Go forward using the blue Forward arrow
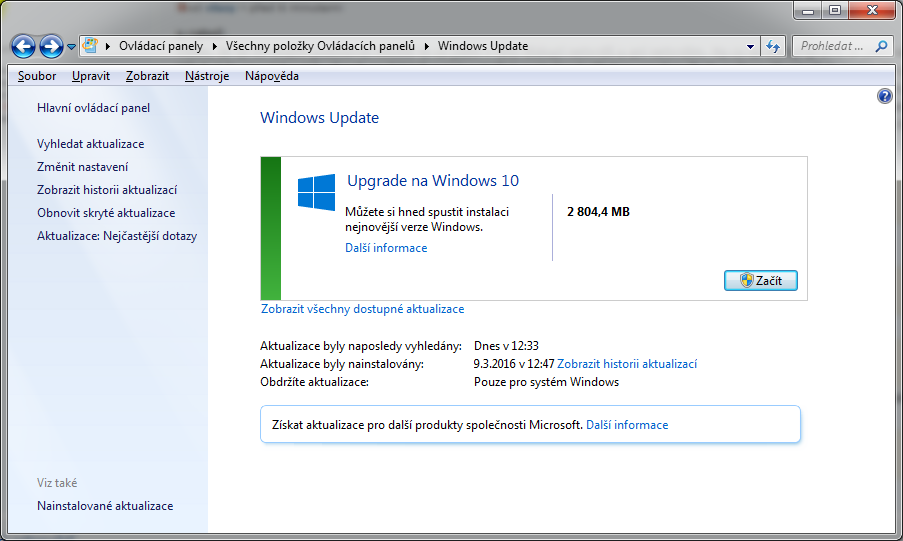This screenshot has height=541, width=903. click(x=51, y=46)
